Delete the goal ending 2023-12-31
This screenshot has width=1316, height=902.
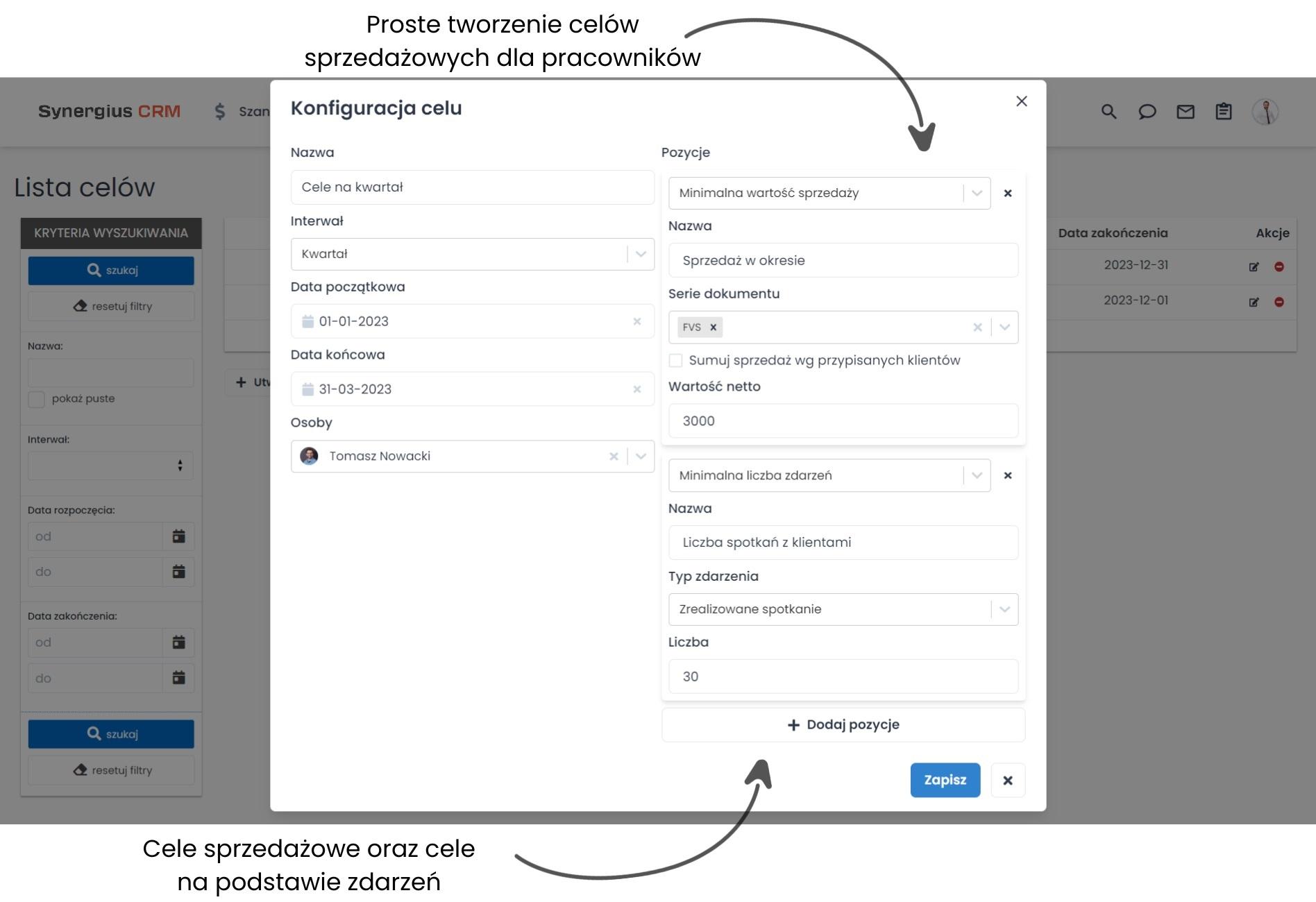(x=1279, y=266)
